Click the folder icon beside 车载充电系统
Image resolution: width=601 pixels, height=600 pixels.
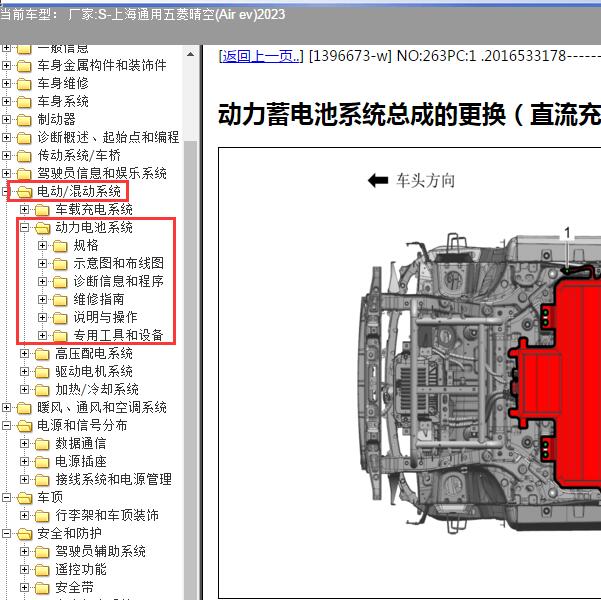pos(42,210)
